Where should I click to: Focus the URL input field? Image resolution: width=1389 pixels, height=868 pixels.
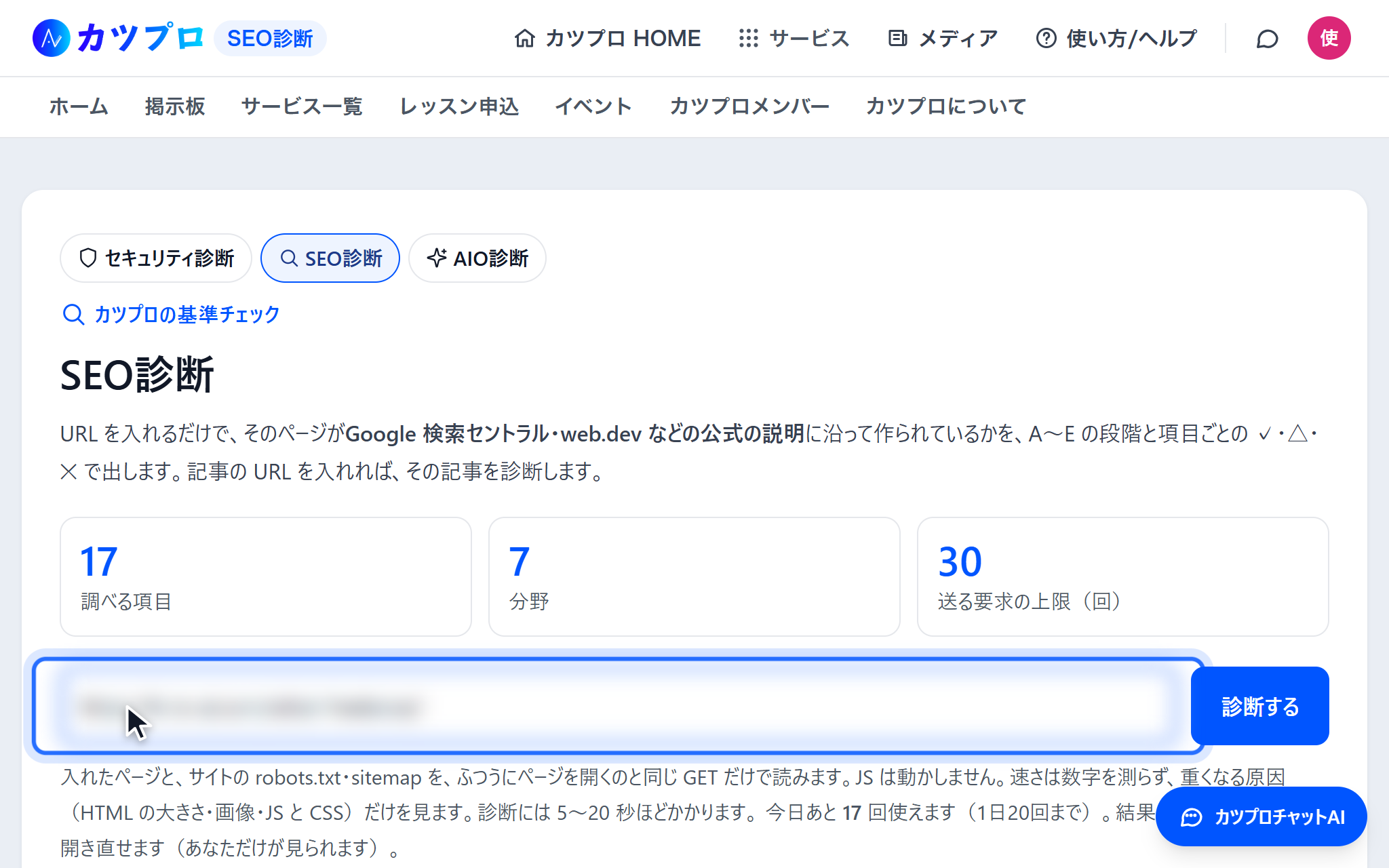(619, 706)
